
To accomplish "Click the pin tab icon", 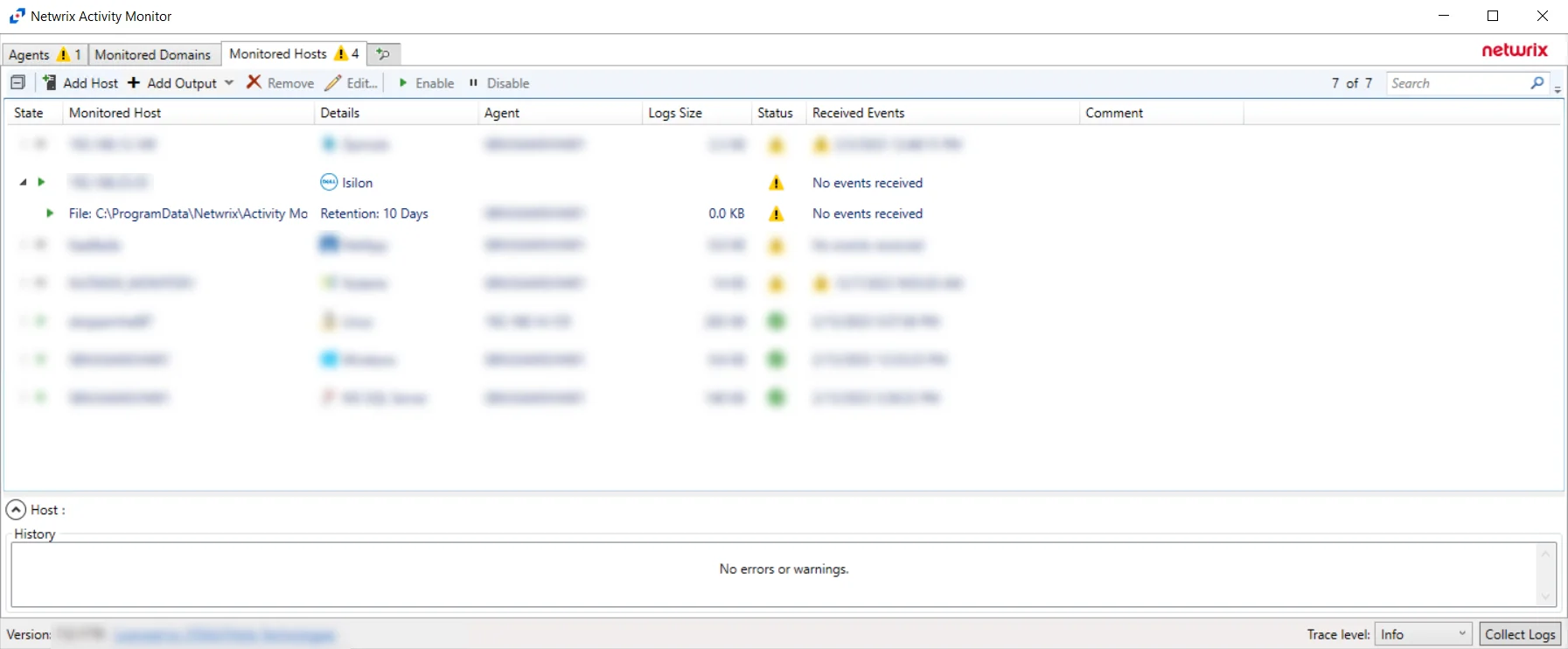I will [x=383, y=54].
